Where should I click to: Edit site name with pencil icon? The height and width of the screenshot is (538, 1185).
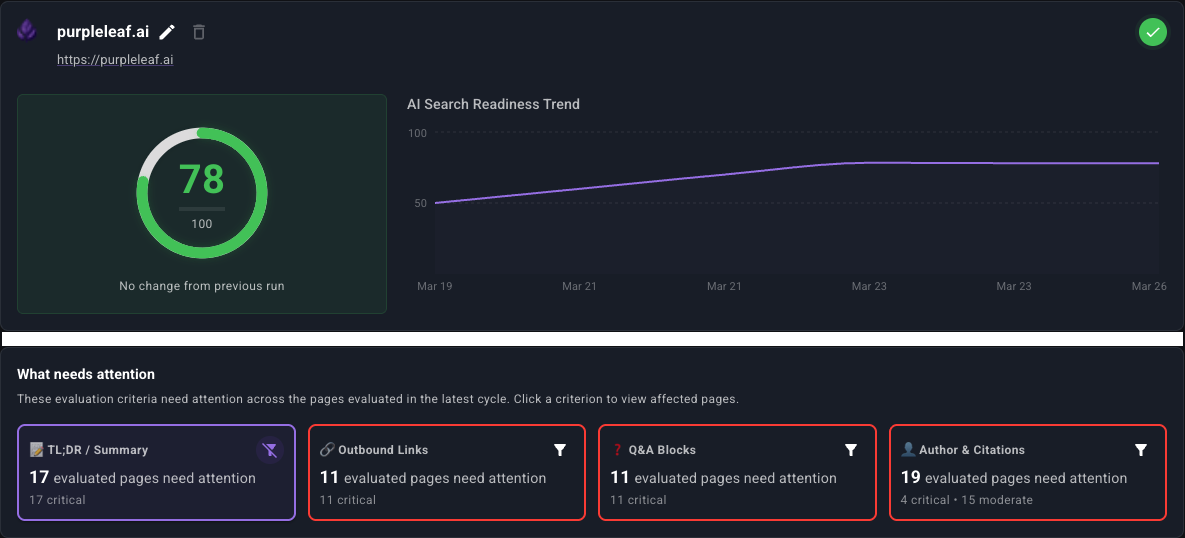167,32
